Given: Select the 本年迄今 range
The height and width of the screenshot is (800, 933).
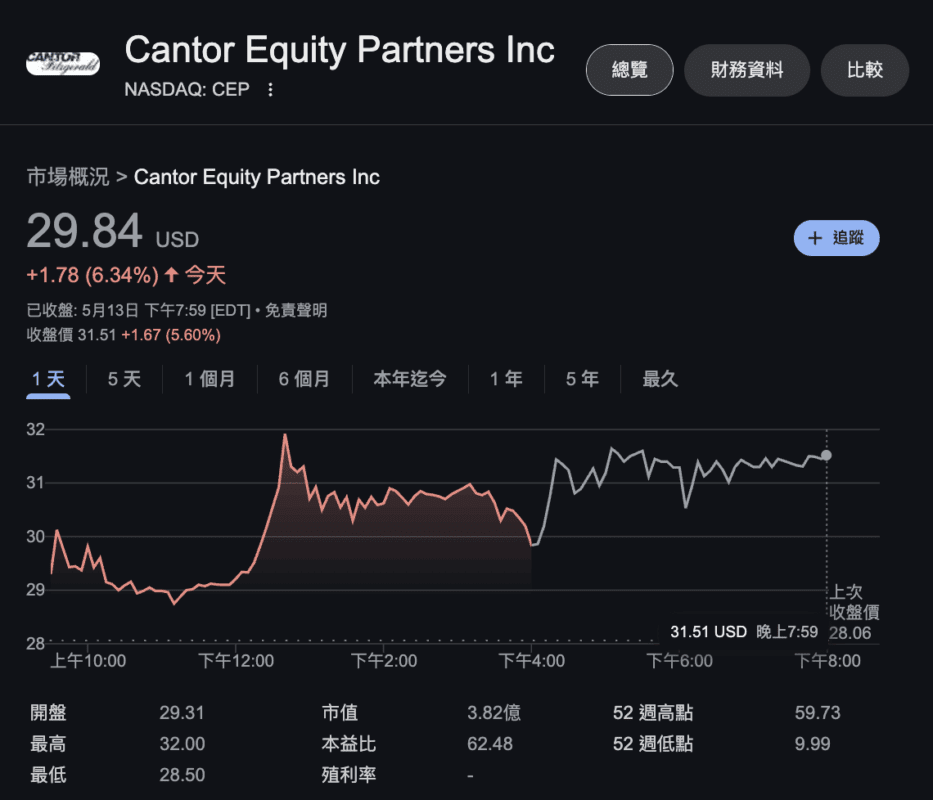Looking at the screenshot, I should [x=410, y=379].
